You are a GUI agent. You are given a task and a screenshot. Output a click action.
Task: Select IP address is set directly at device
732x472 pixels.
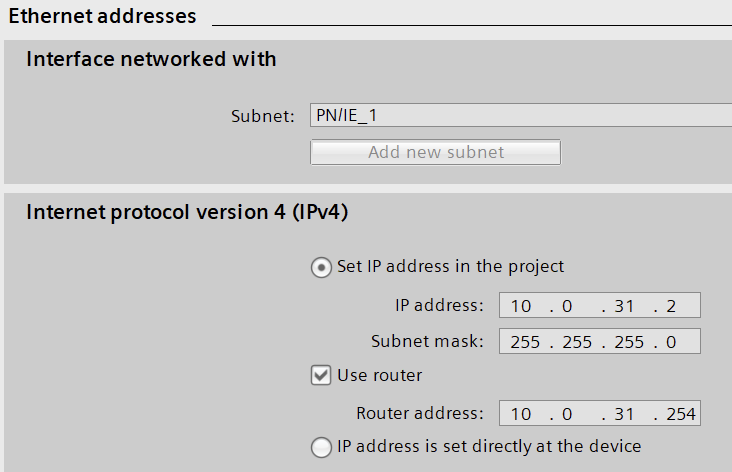[321, 447]
